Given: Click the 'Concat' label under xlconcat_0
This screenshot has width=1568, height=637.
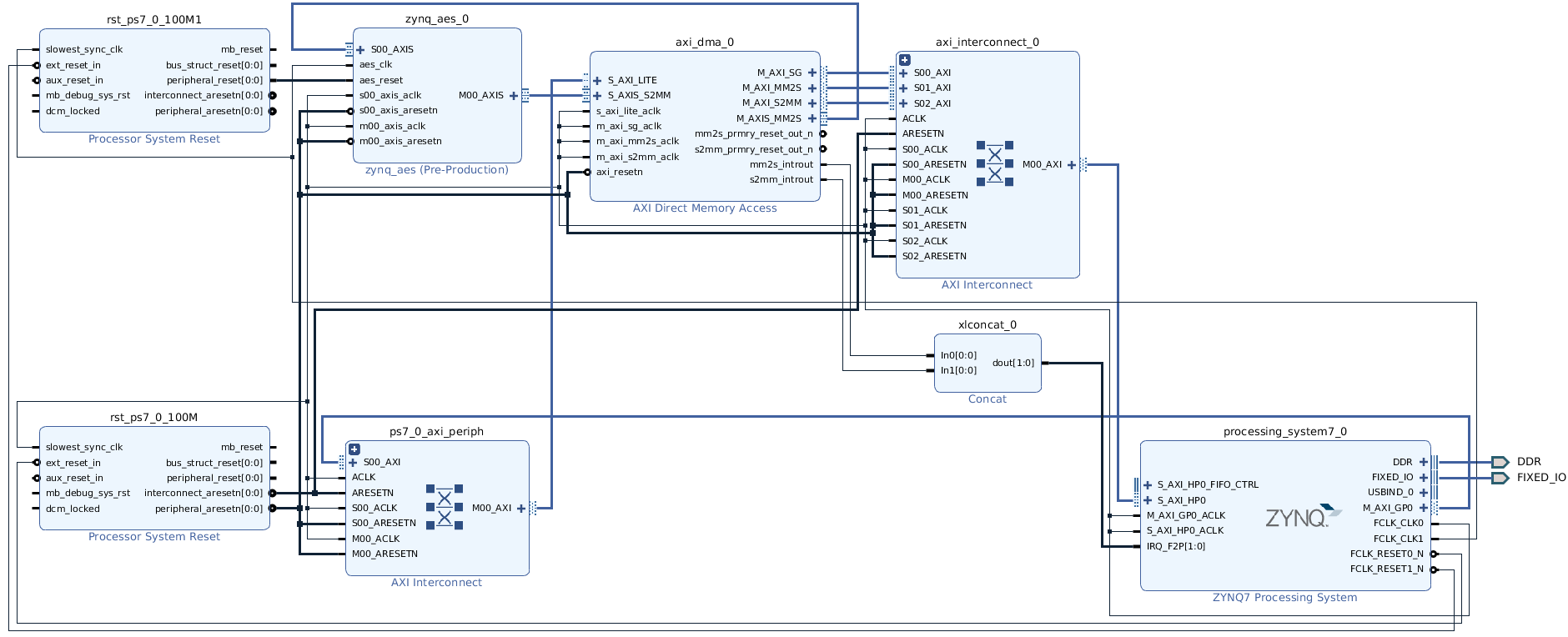Looking at the screenshot, I should [x=988, y=399].
